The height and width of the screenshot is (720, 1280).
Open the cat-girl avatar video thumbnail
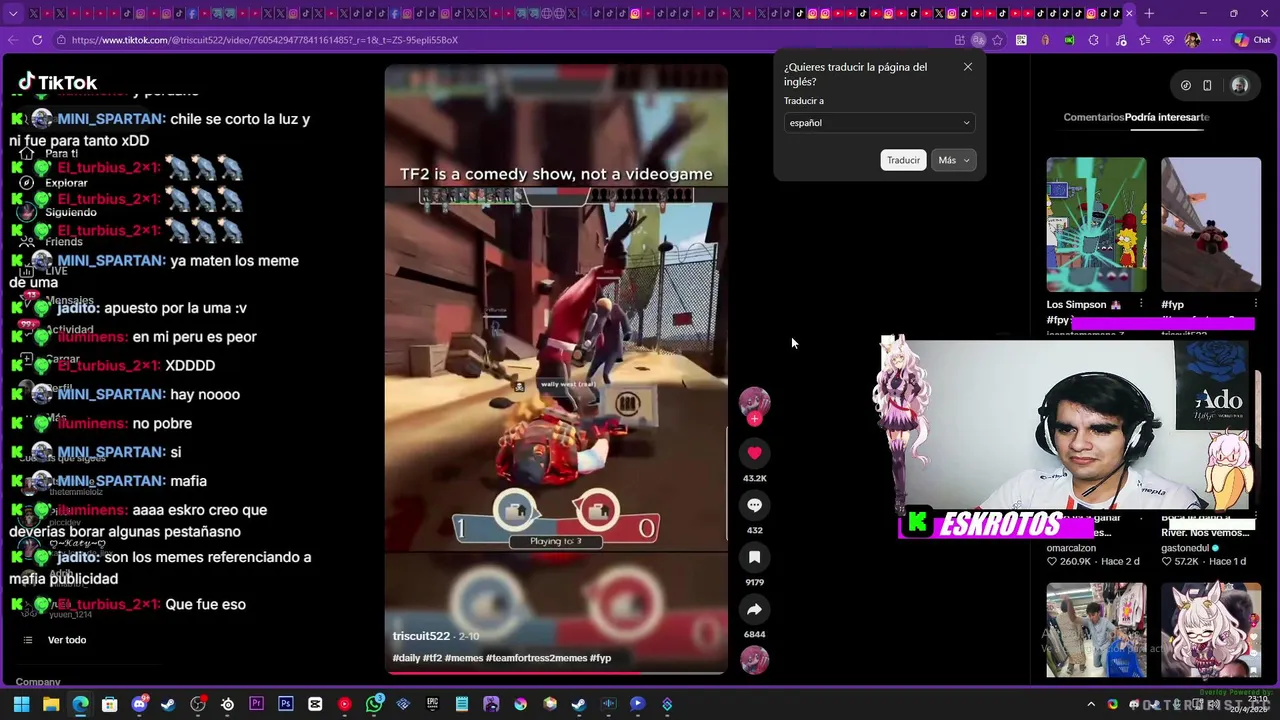pyautogui.click(x=1211, y=630)
